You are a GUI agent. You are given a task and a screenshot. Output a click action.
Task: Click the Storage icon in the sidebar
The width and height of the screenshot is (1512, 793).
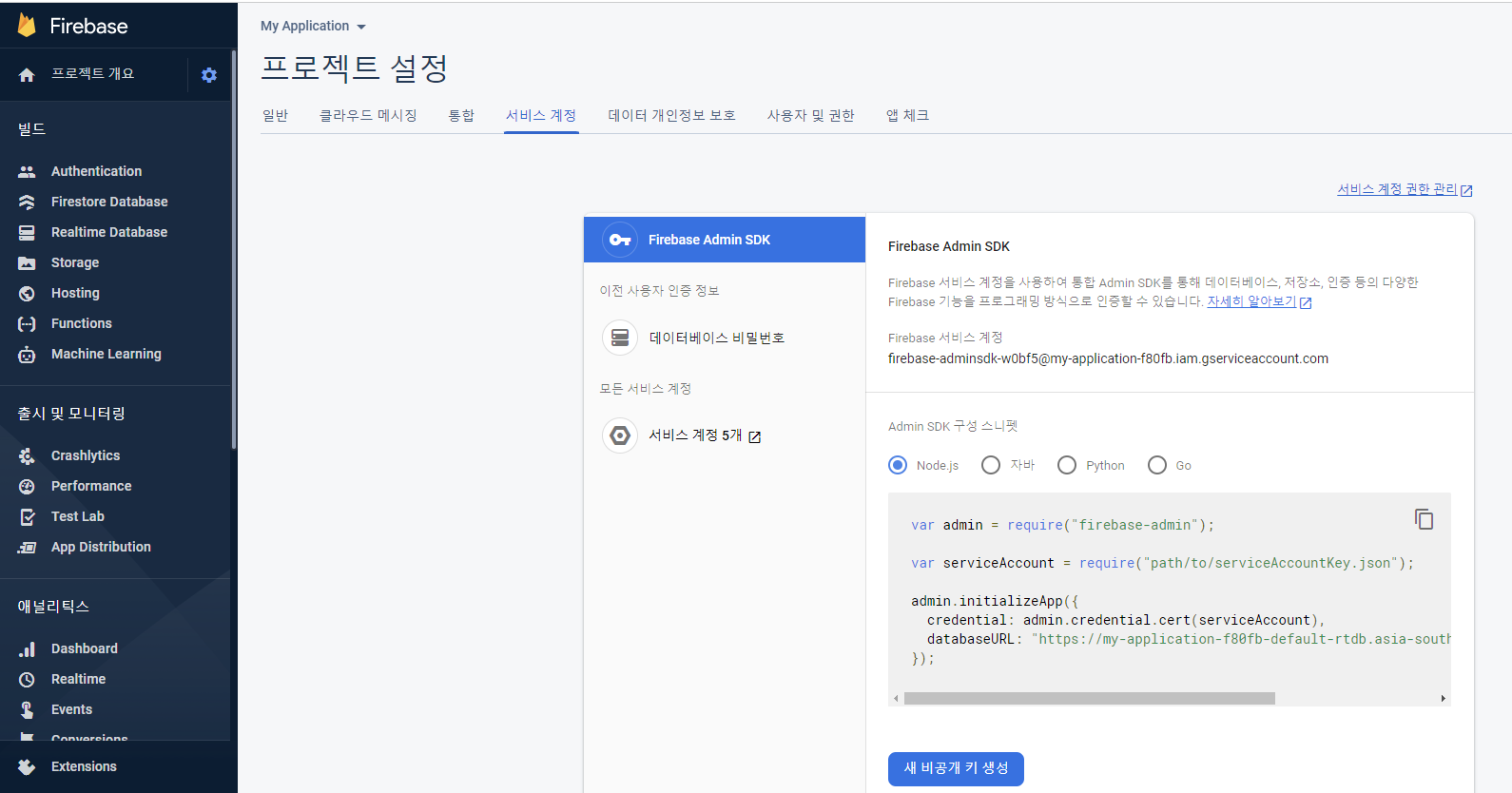(27, 262)
